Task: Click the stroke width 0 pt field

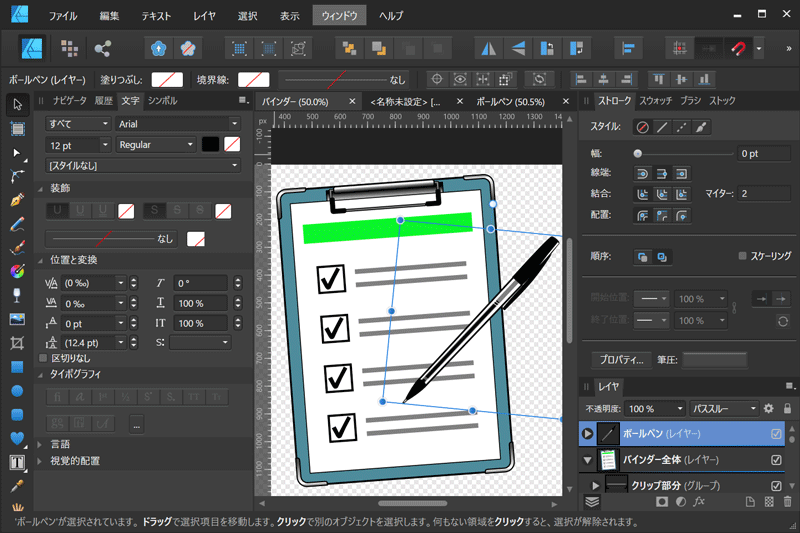Action: pos(764,154)
